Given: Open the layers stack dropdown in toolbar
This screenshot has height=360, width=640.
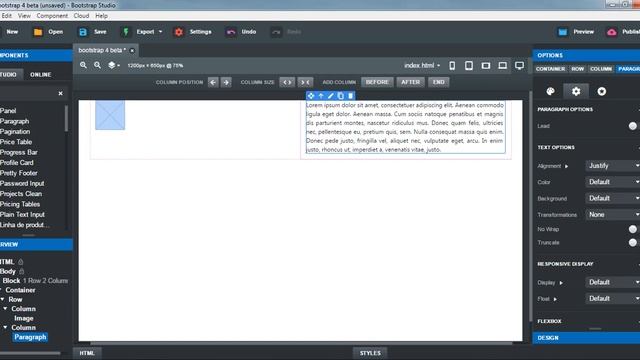Looking at the screenshot, I should 113,65.
